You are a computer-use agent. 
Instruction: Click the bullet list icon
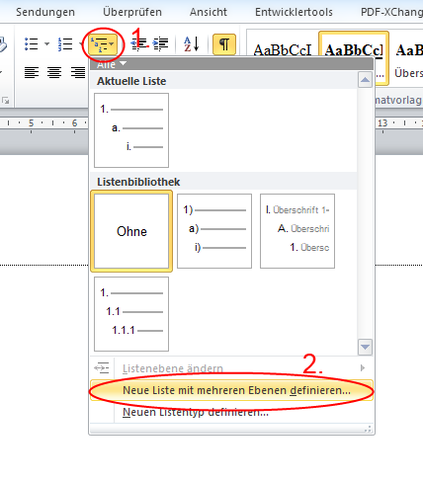(31, 44)
